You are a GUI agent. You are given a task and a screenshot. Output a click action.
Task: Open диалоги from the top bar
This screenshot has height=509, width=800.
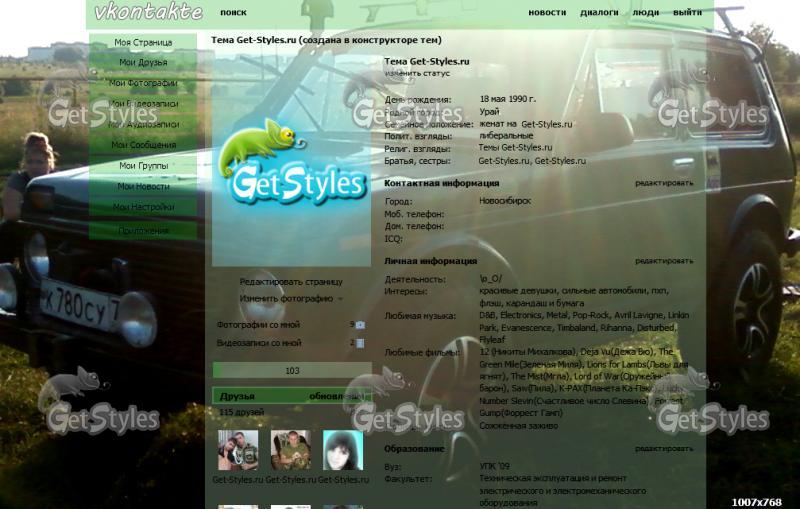(599, 13)
